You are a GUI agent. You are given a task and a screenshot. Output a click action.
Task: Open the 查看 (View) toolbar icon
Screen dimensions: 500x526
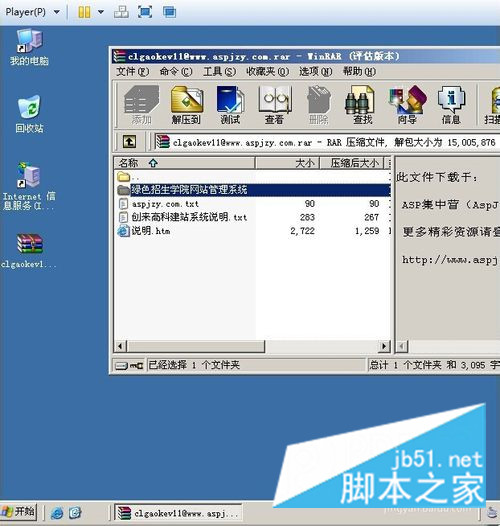click(274, 105)
